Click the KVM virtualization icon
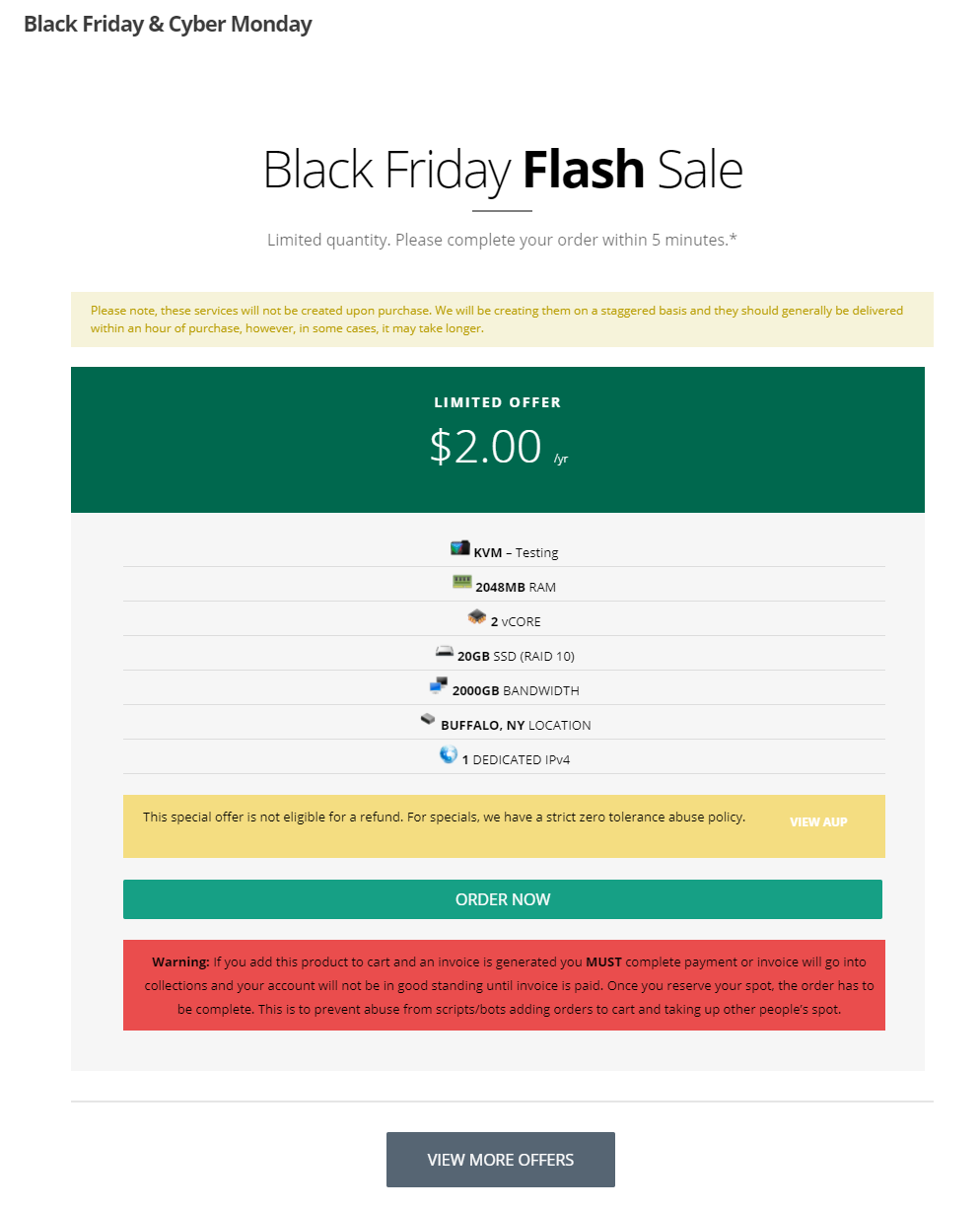 [459, 548]
